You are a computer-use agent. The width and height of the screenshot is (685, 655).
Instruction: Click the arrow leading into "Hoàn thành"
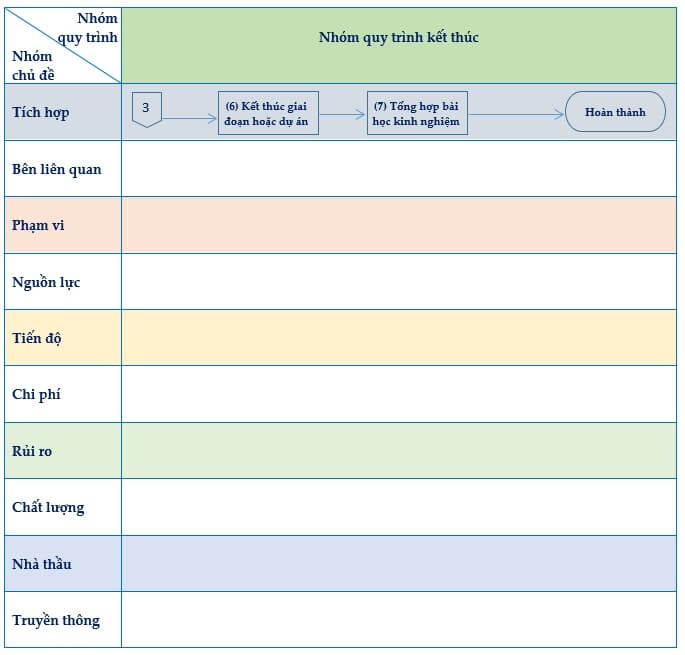click(516, 114)
